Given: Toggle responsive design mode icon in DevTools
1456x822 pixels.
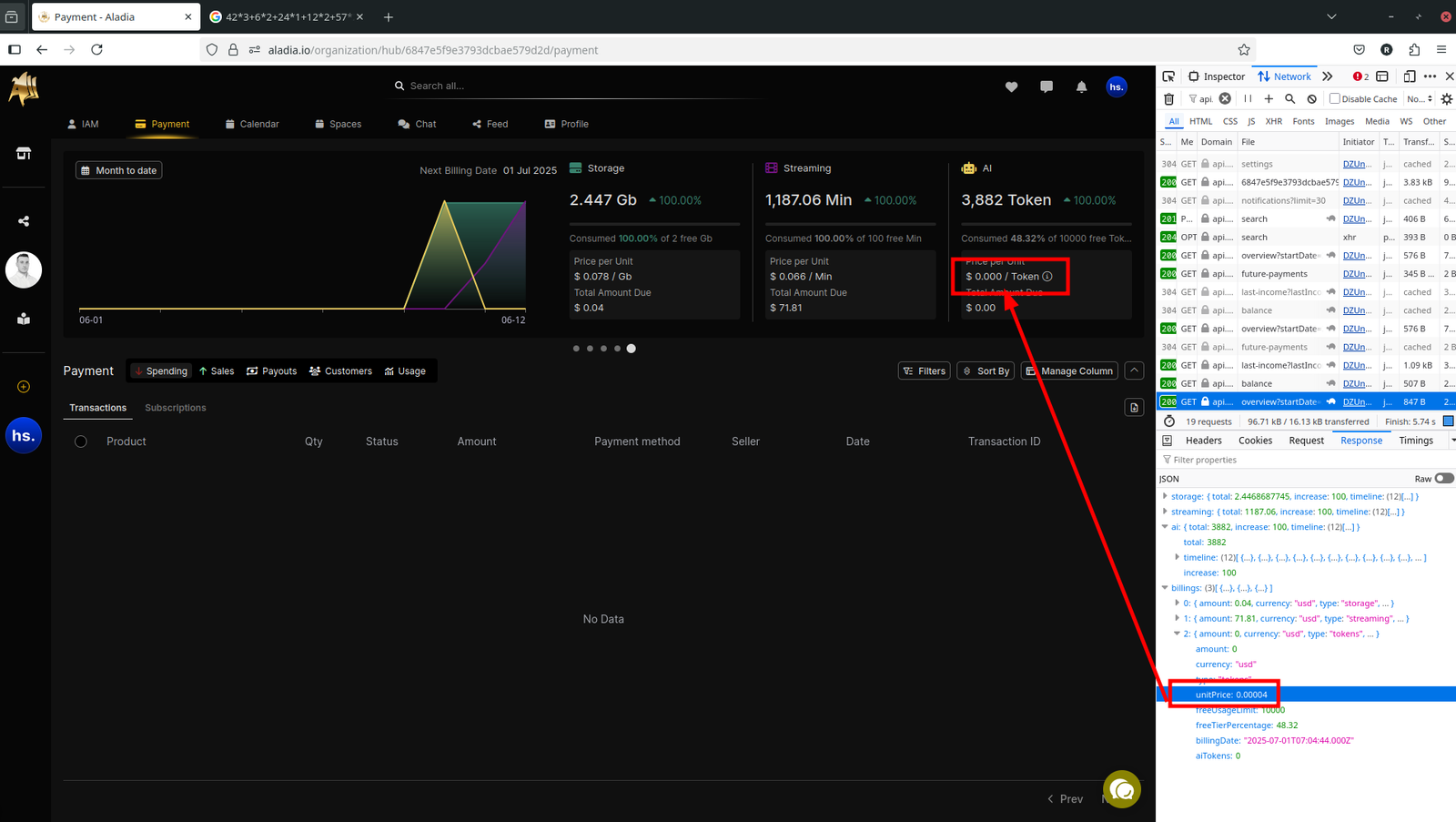Looking at the screenshot, I should pyautogui.click(x=1410, y=76).
